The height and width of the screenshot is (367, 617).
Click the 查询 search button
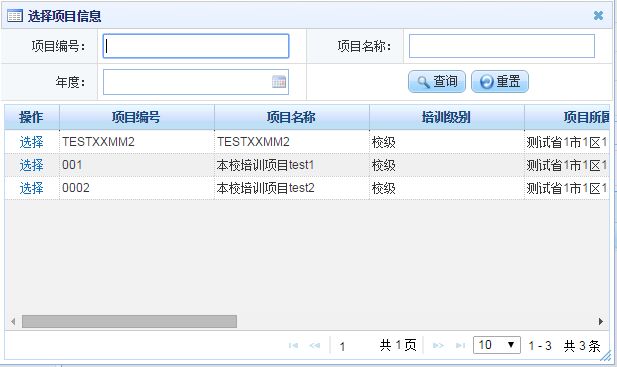click(437, 82)
